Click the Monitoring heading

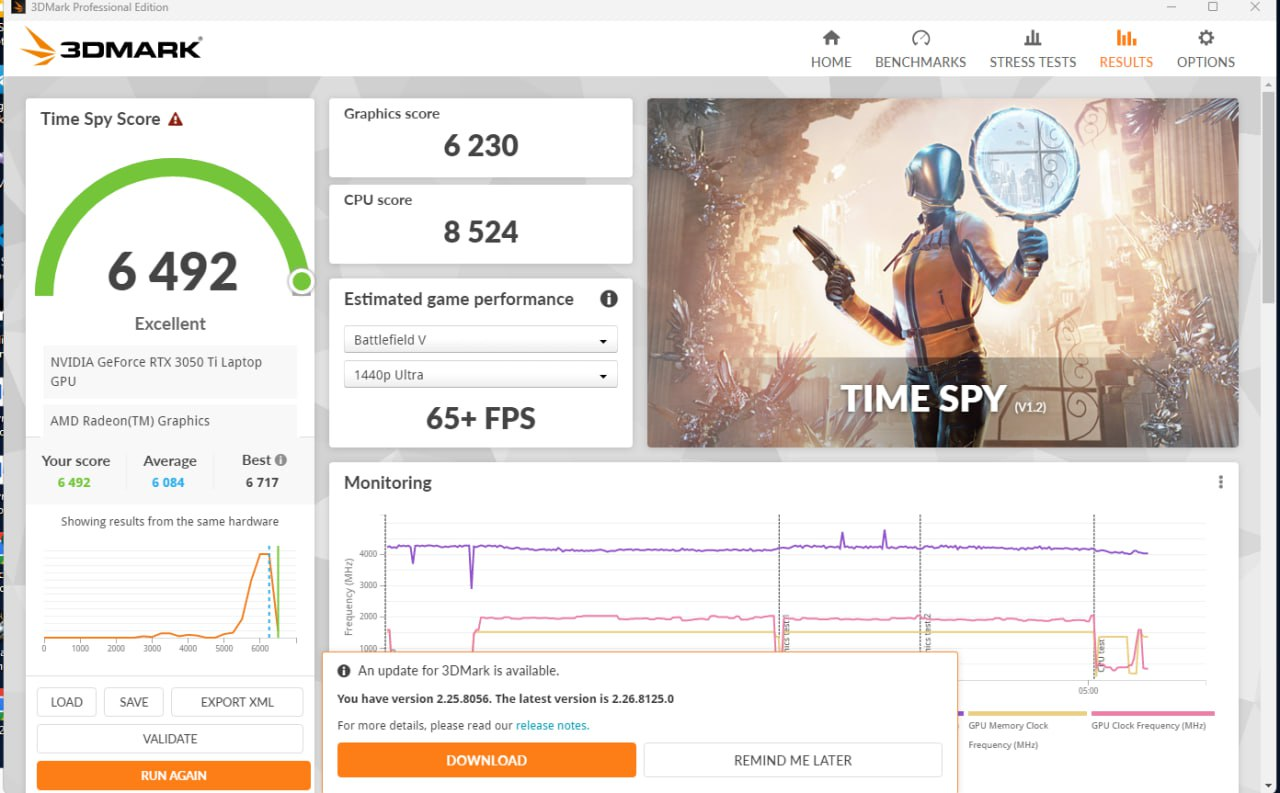pyautogui.click(x=388, y=482)
